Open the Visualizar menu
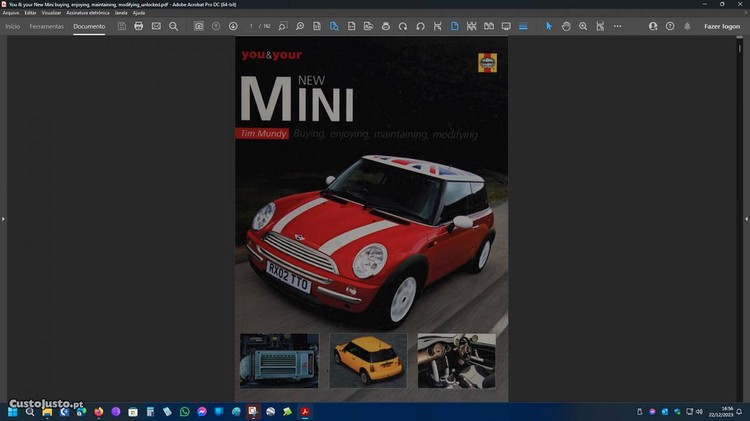This screenshot has width=750, height=421. pyautogui.click(x=52, y=12)
